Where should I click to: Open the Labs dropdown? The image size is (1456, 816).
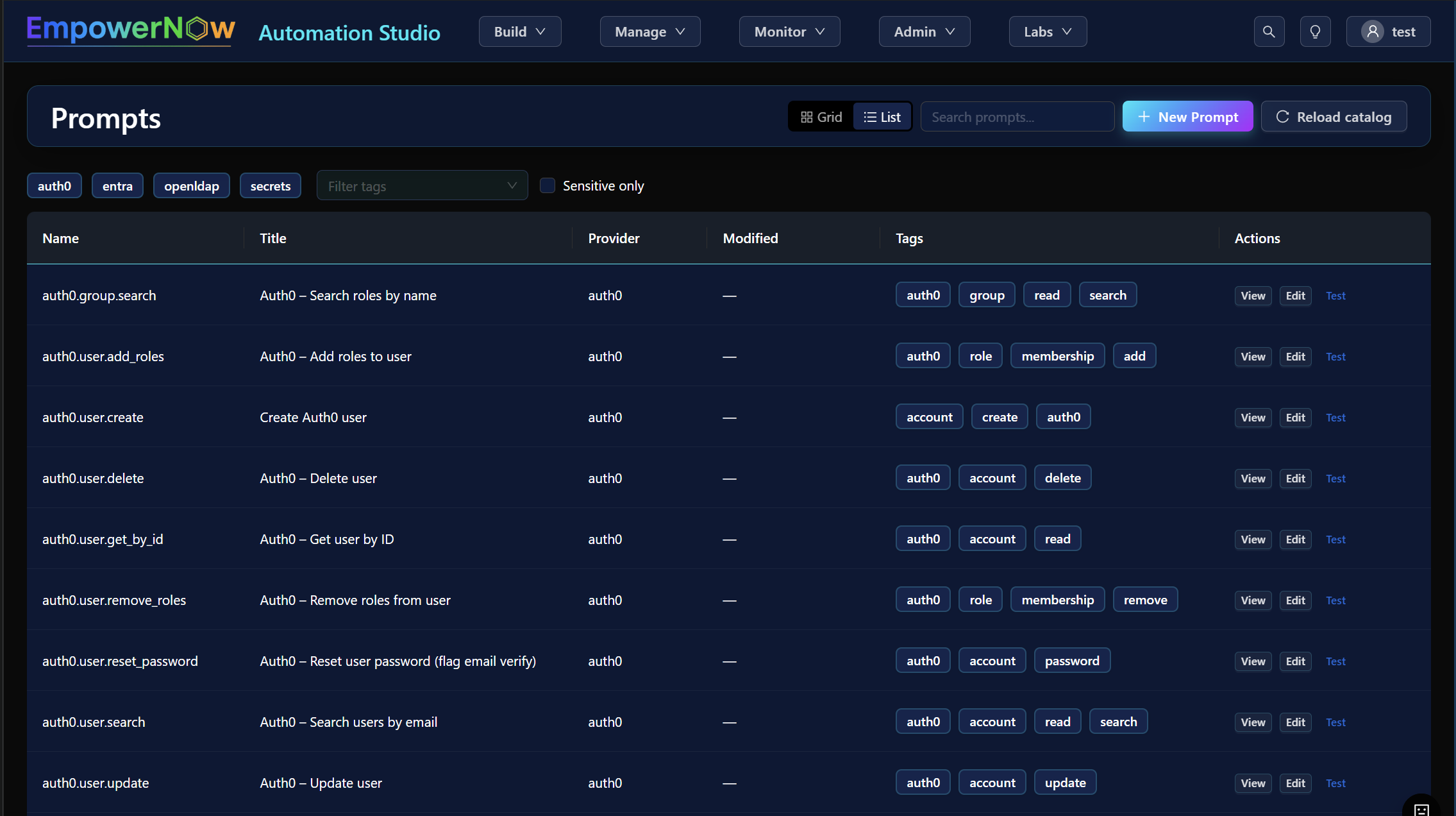click(1048, 31)
